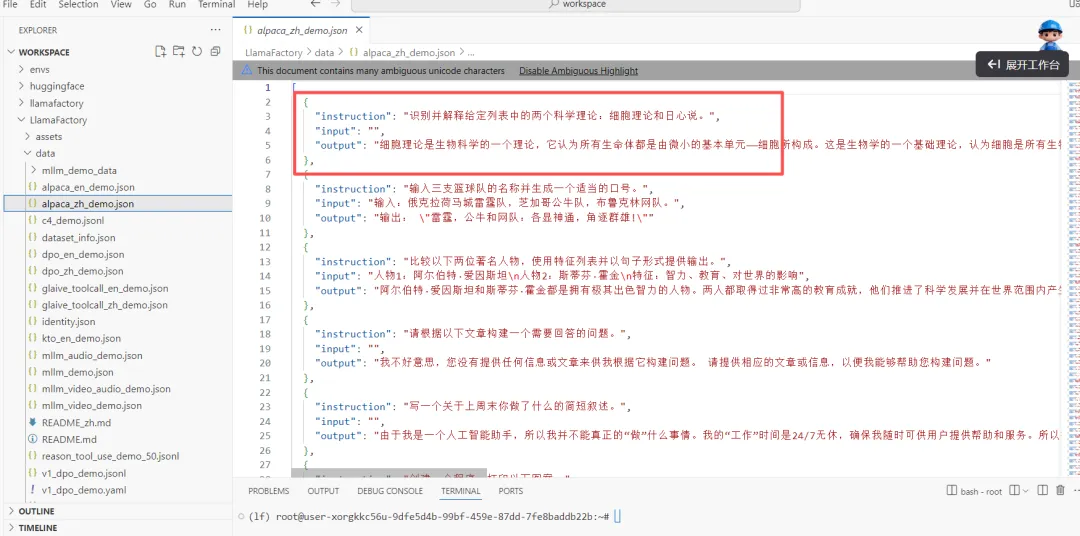Click the navigate back arrow in title bar
The width and height of the screenshot is (1080, 536).
315,4
